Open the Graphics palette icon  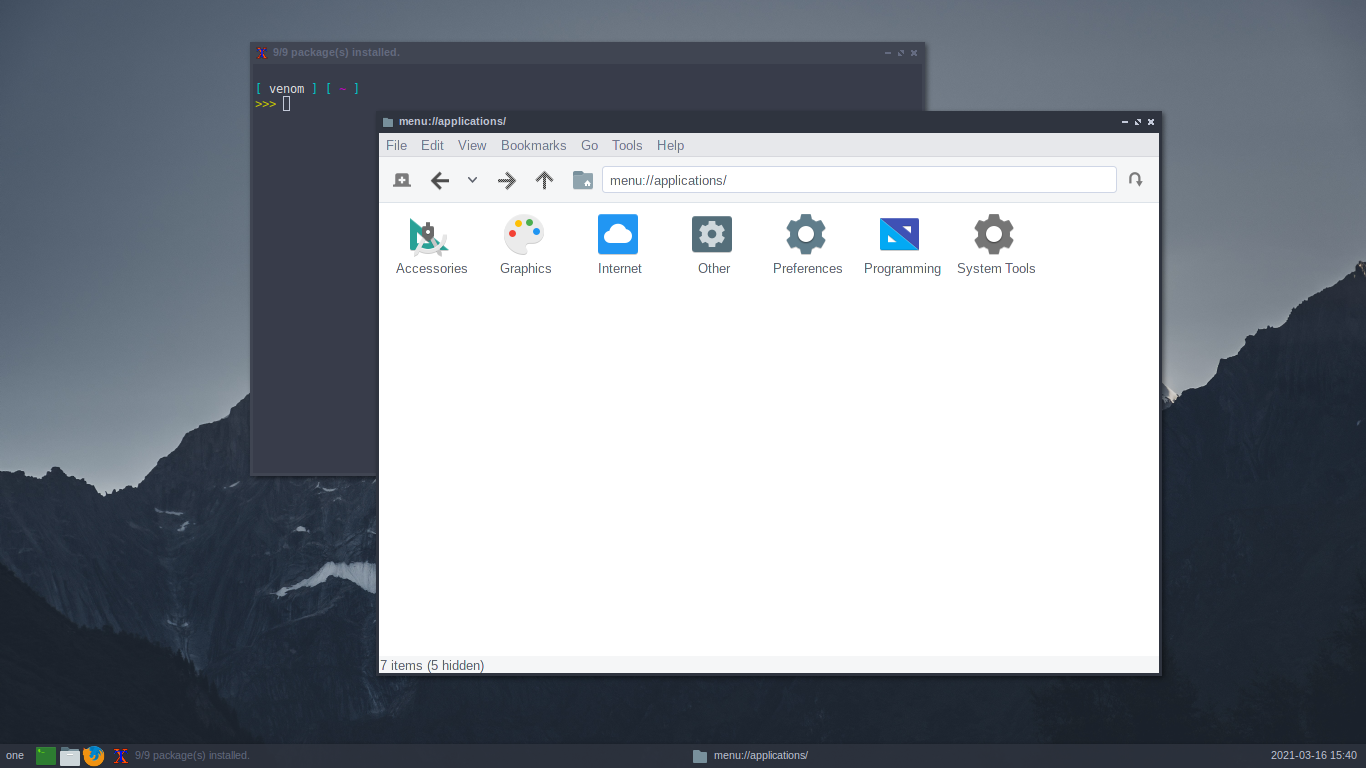[x=524, y=235]
